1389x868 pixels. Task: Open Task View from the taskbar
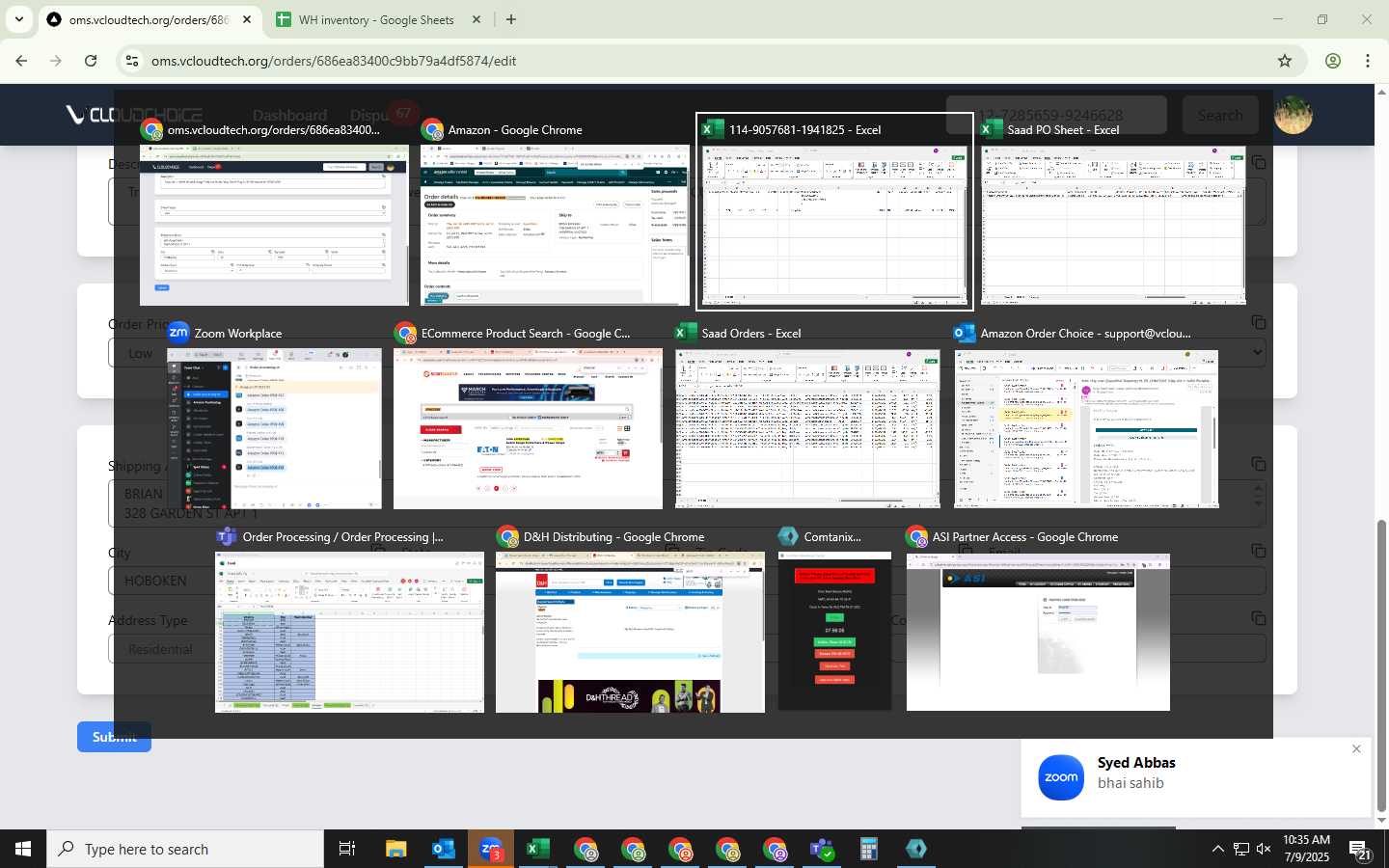click(x=347, y=849)
